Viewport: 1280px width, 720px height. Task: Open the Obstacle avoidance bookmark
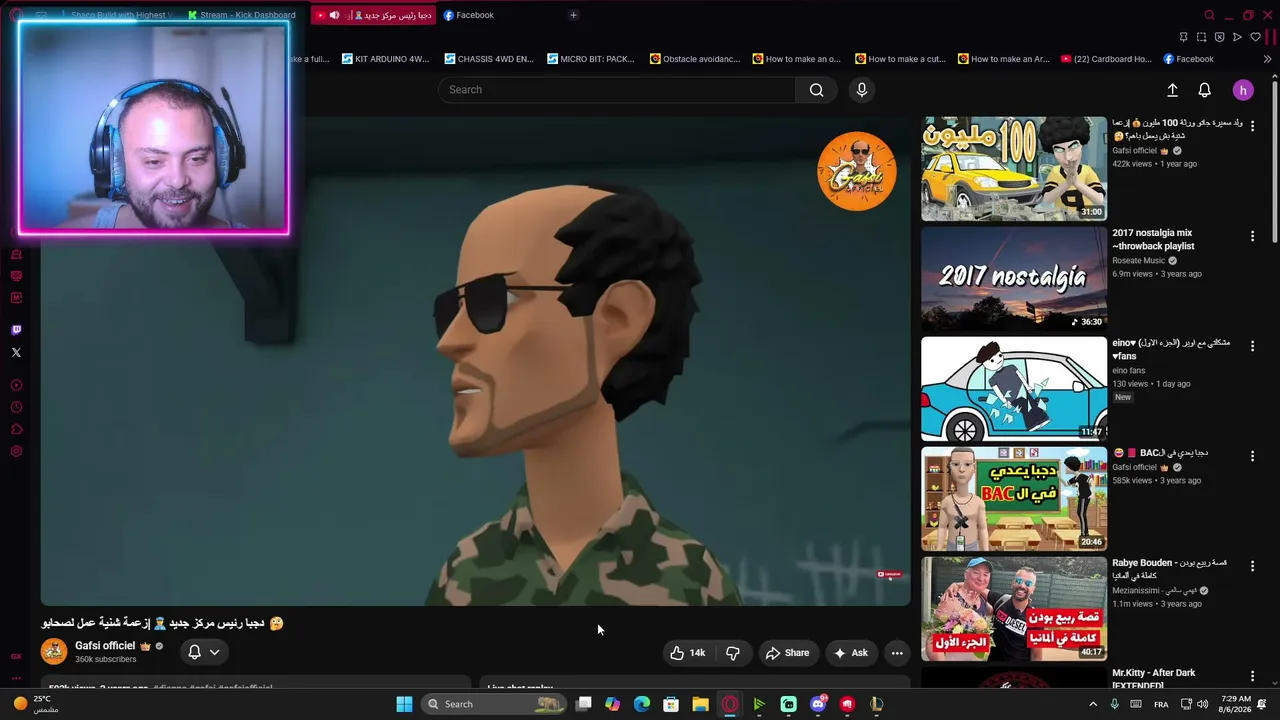(x=695, y=59)
